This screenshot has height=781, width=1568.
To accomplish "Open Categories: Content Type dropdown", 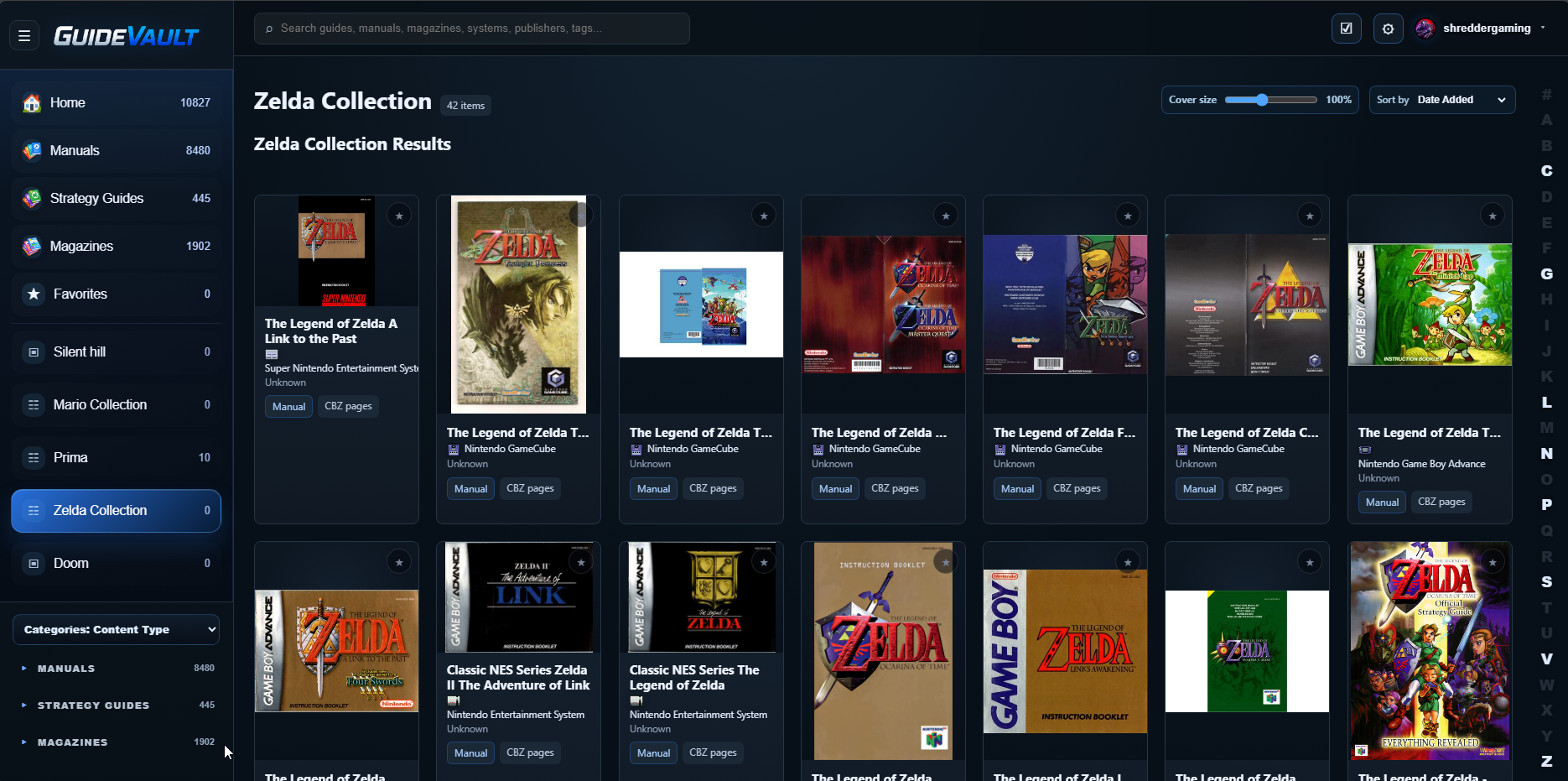I will [116, 630].
